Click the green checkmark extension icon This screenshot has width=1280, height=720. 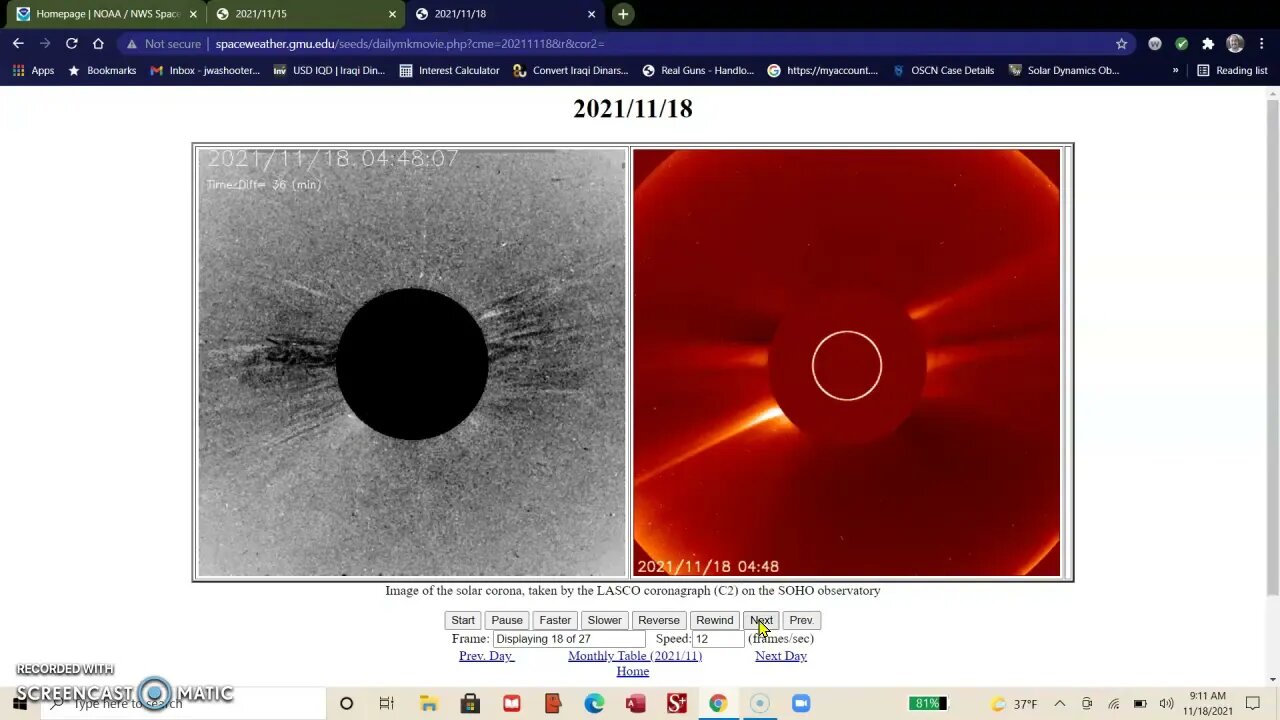point(1182,44)
